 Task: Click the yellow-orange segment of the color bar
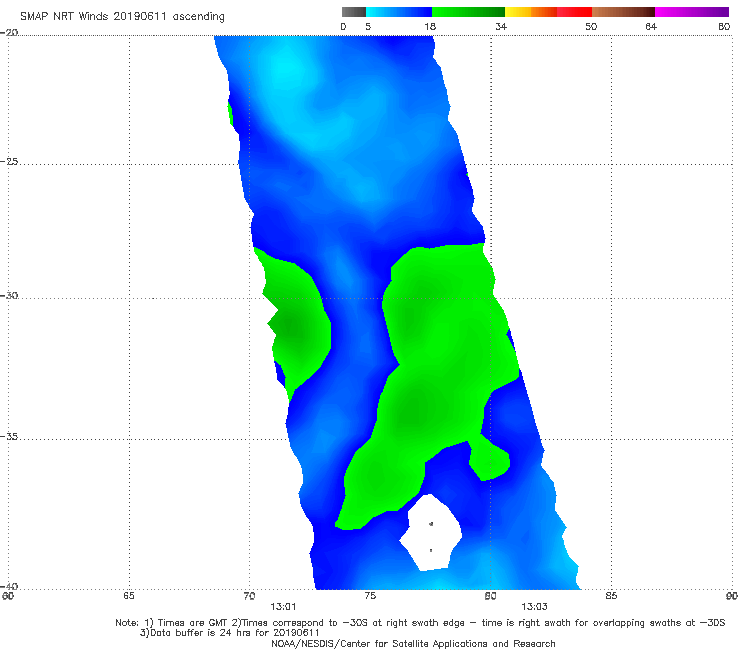click(531, 12)
